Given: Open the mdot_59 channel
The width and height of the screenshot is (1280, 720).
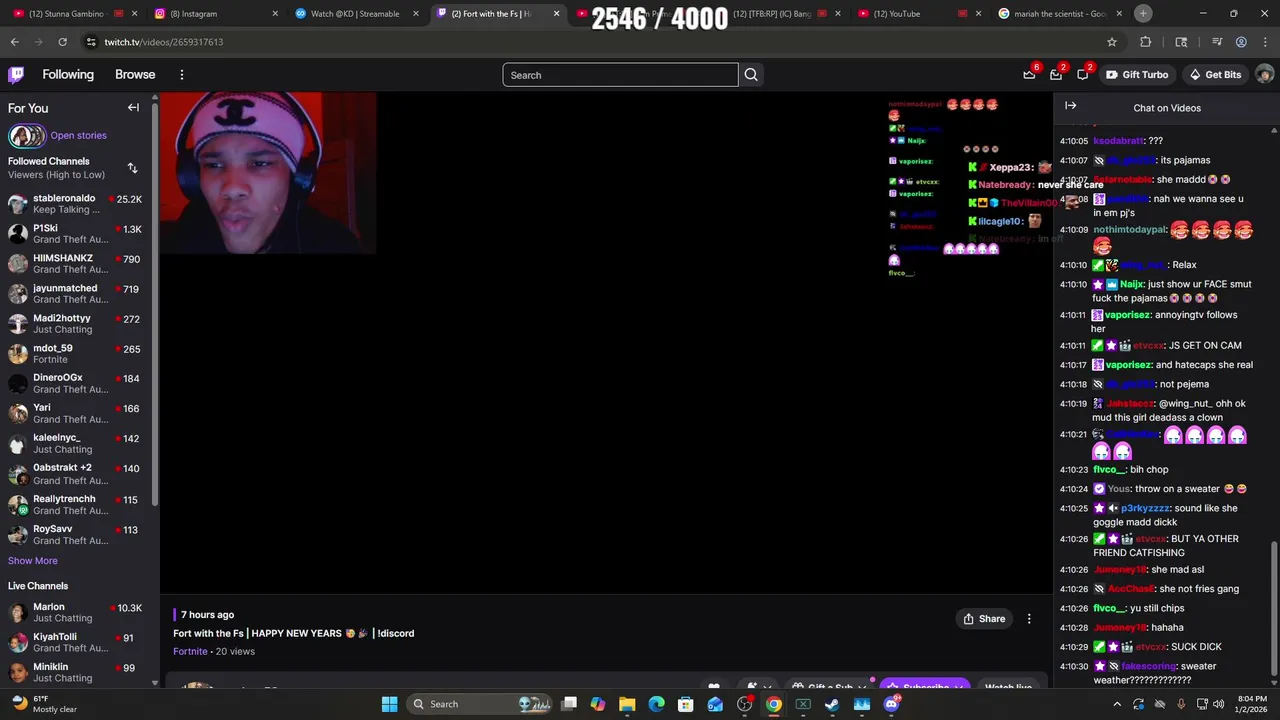Looking at the screenshot, I should tap(77, 354).
